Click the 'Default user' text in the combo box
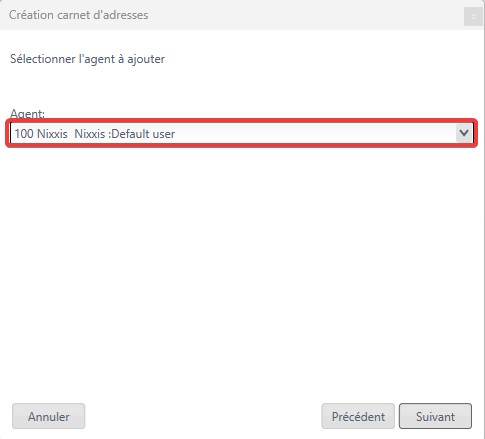This screenshot has width=485, height=439. [143, 134]
